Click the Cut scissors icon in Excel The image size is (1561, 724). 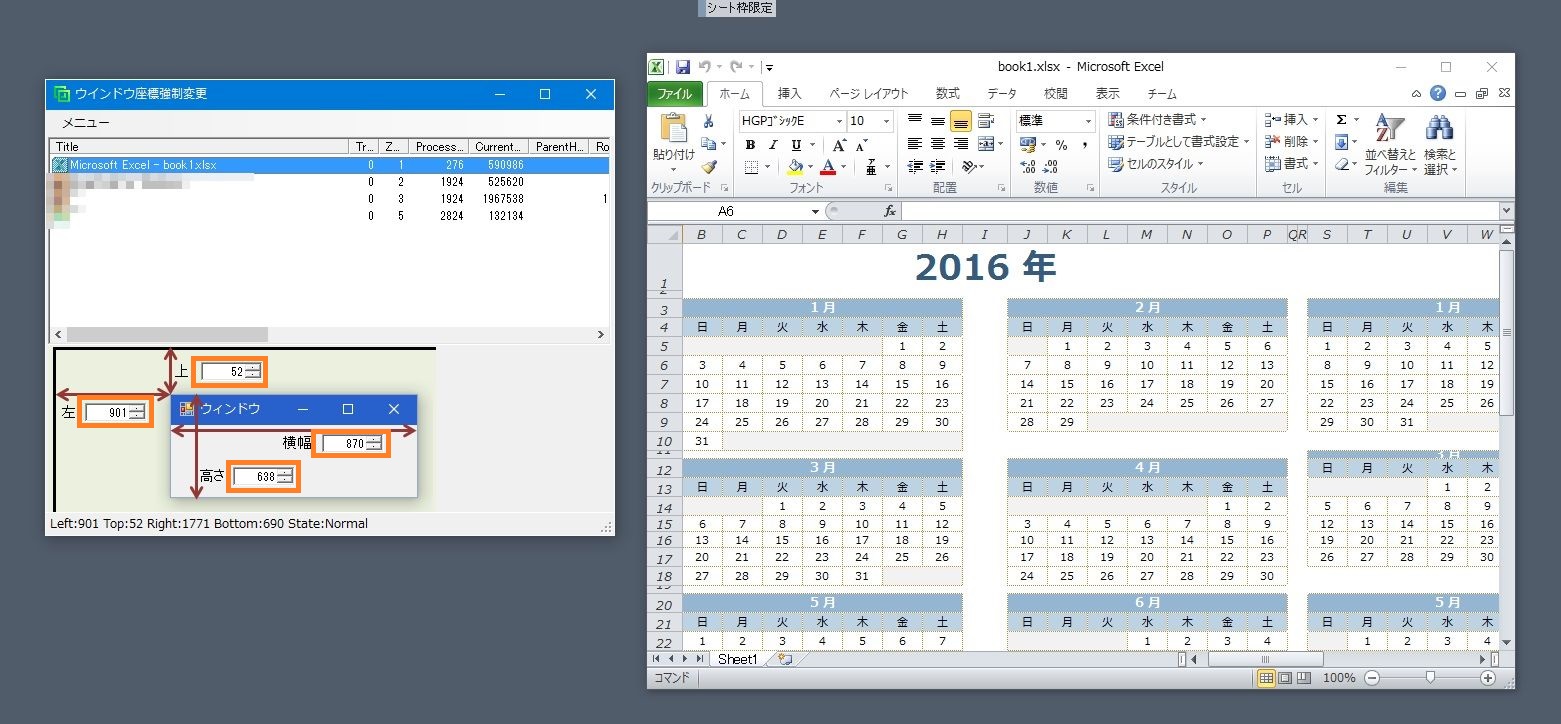708,121
